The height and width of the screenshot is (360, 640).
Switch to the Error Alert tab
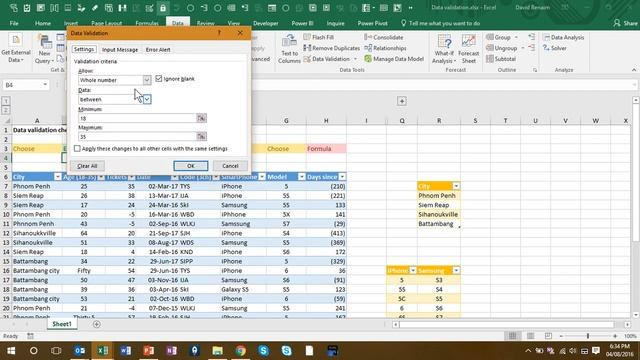(158, 49)
